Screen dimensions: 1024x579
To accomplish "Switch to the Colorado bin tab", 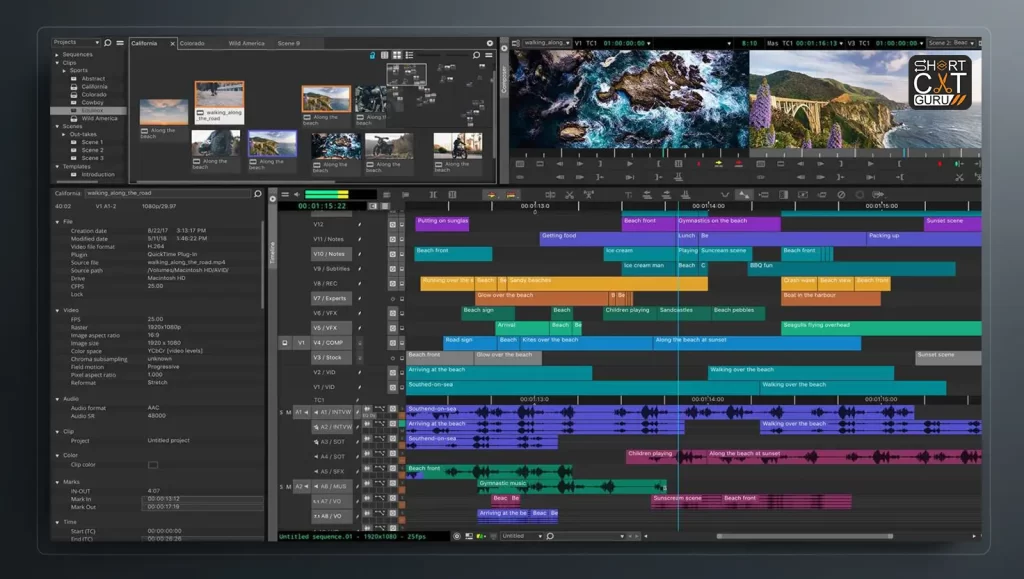I will [x=192, y=44].
